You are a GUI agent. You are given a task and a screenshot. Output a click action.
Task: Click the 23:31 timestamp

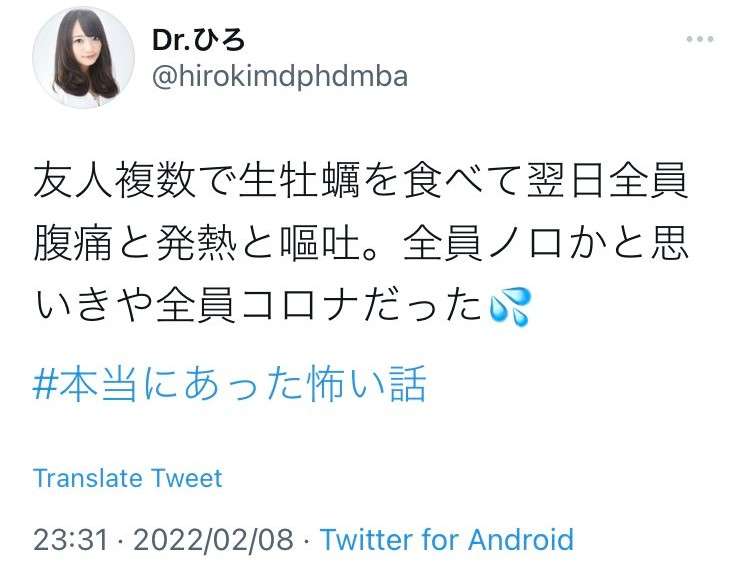click(x=71, y=539)
